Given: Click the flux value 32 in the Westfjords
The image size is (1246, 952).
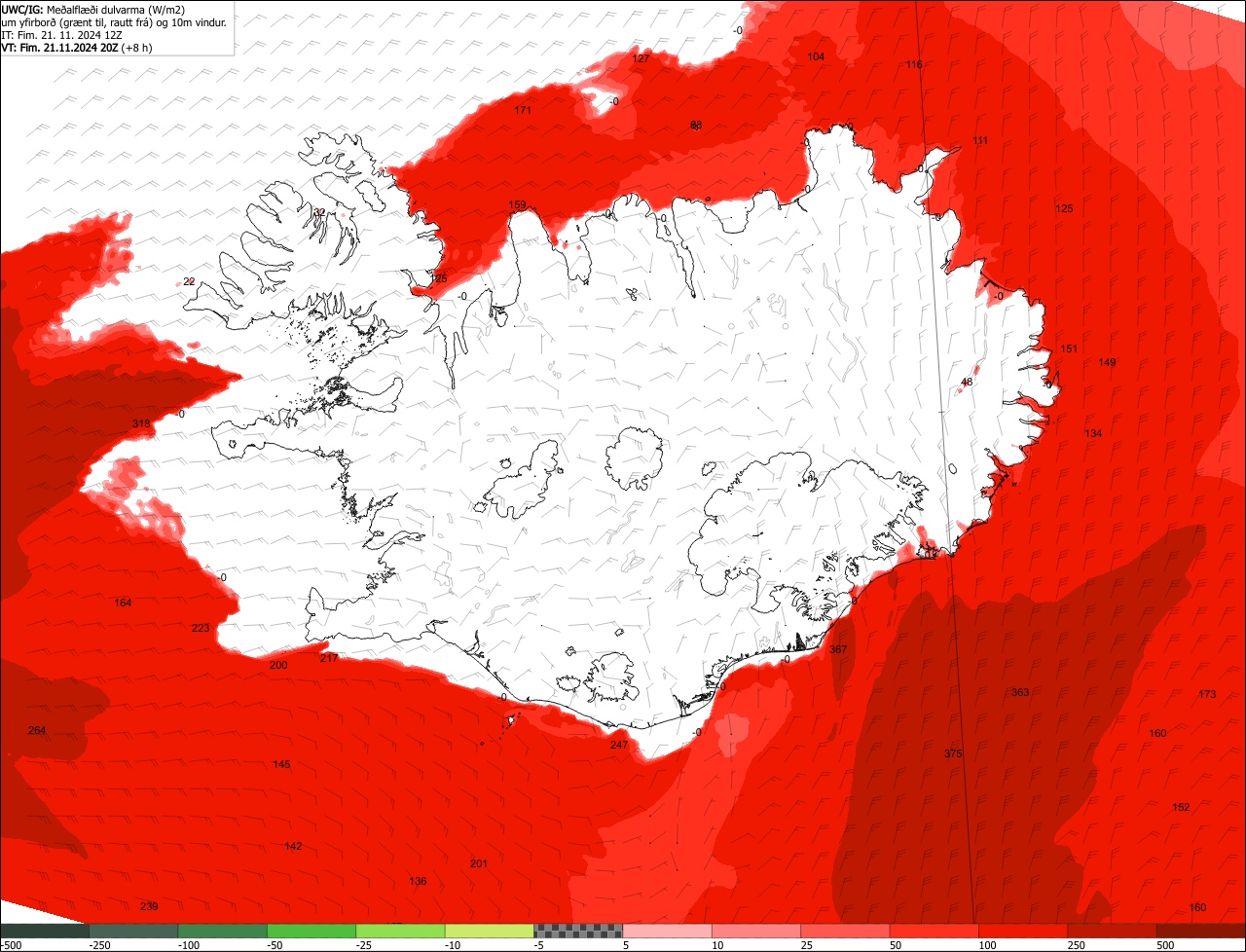Looking at the screenshot, I should [x=319, y=212].
